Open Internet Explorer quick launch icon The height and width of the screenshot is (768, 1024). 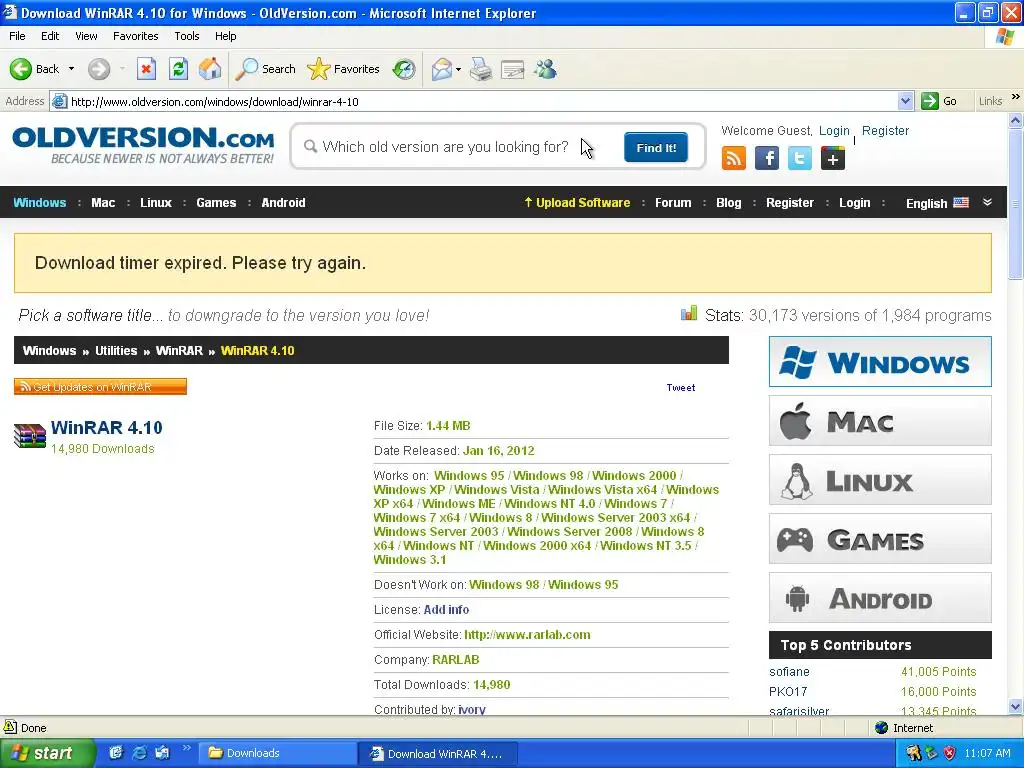coord(139,753)
